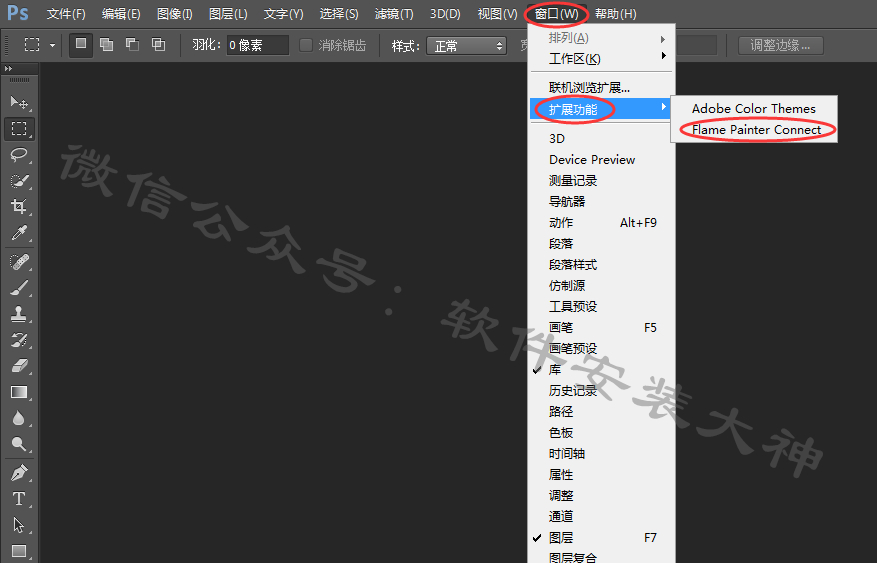Select the Rectangle shape tool
877x563 pixels.
point(19,551)
